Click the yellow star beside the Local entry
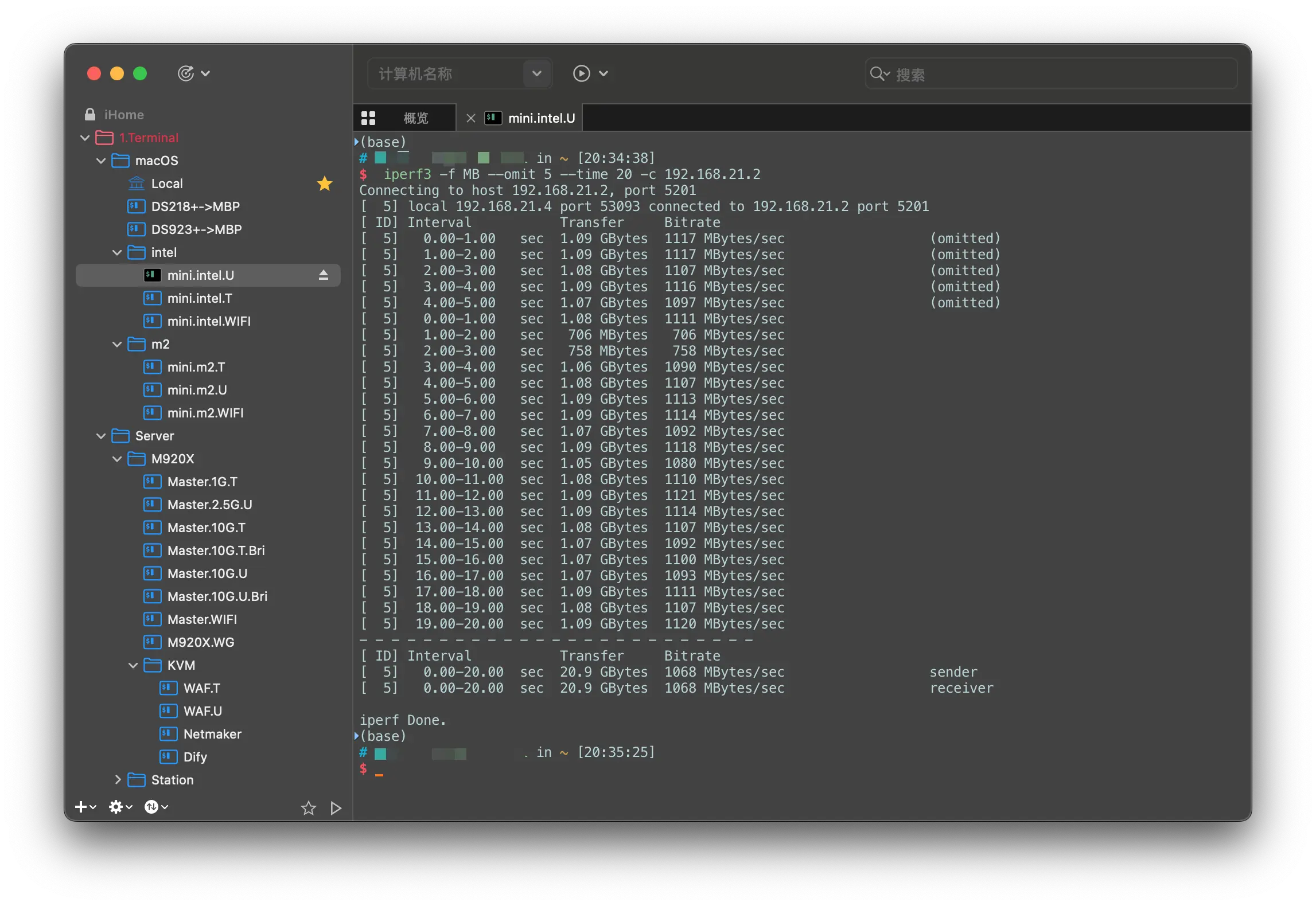The width and height of the screenshot is (1316, 906). [324, 184]
